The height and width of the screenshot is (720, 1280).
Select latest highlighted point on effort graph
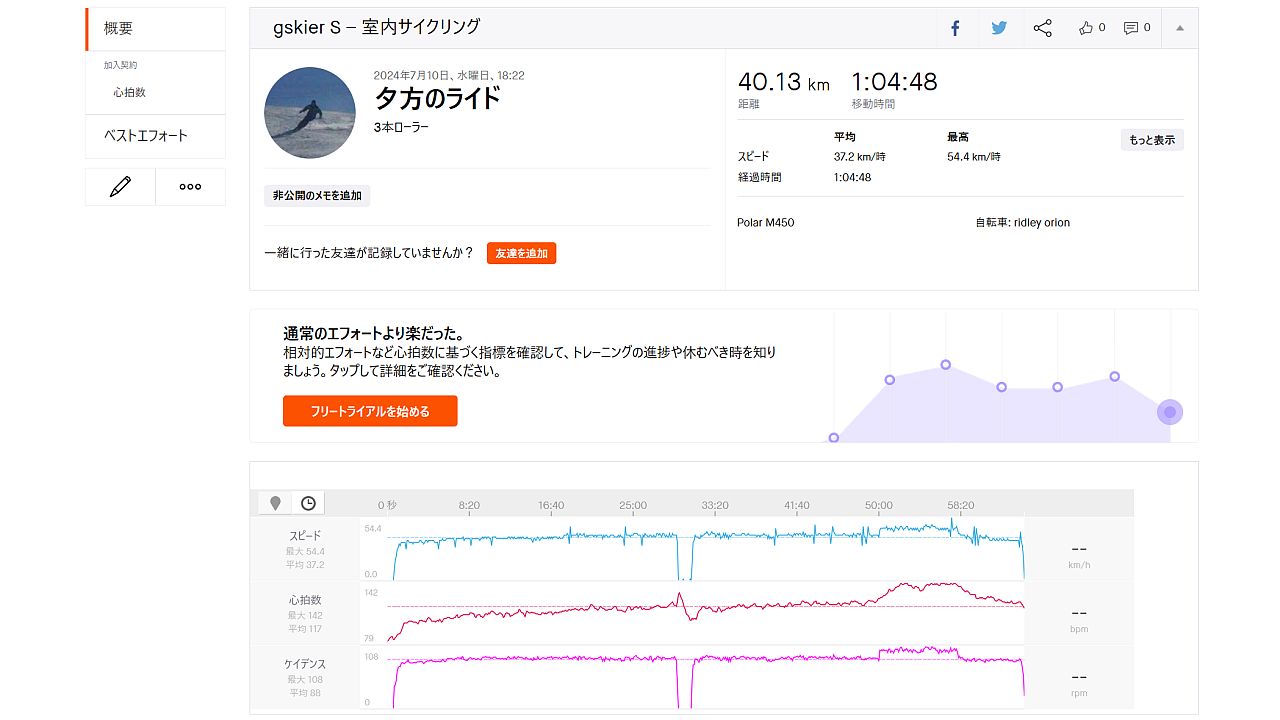[x=1169, y=412]
